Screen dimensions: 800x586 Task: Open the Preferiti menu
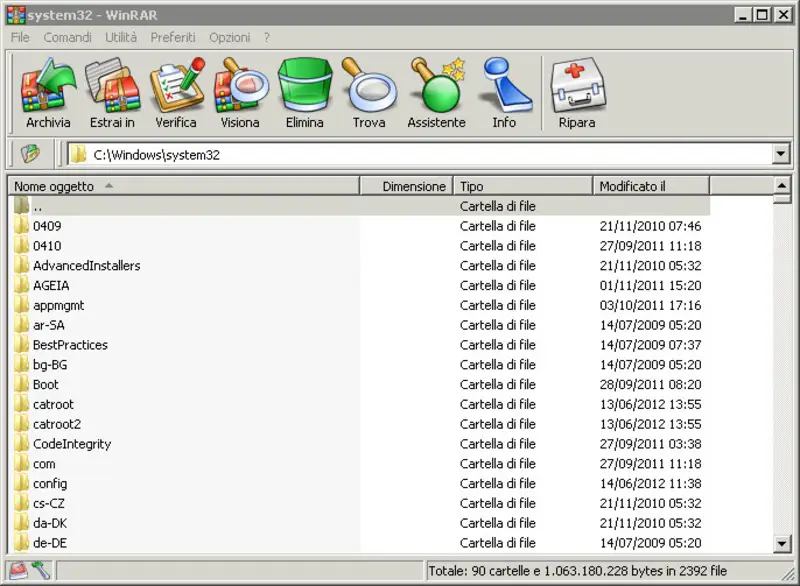tap(173, 37)
